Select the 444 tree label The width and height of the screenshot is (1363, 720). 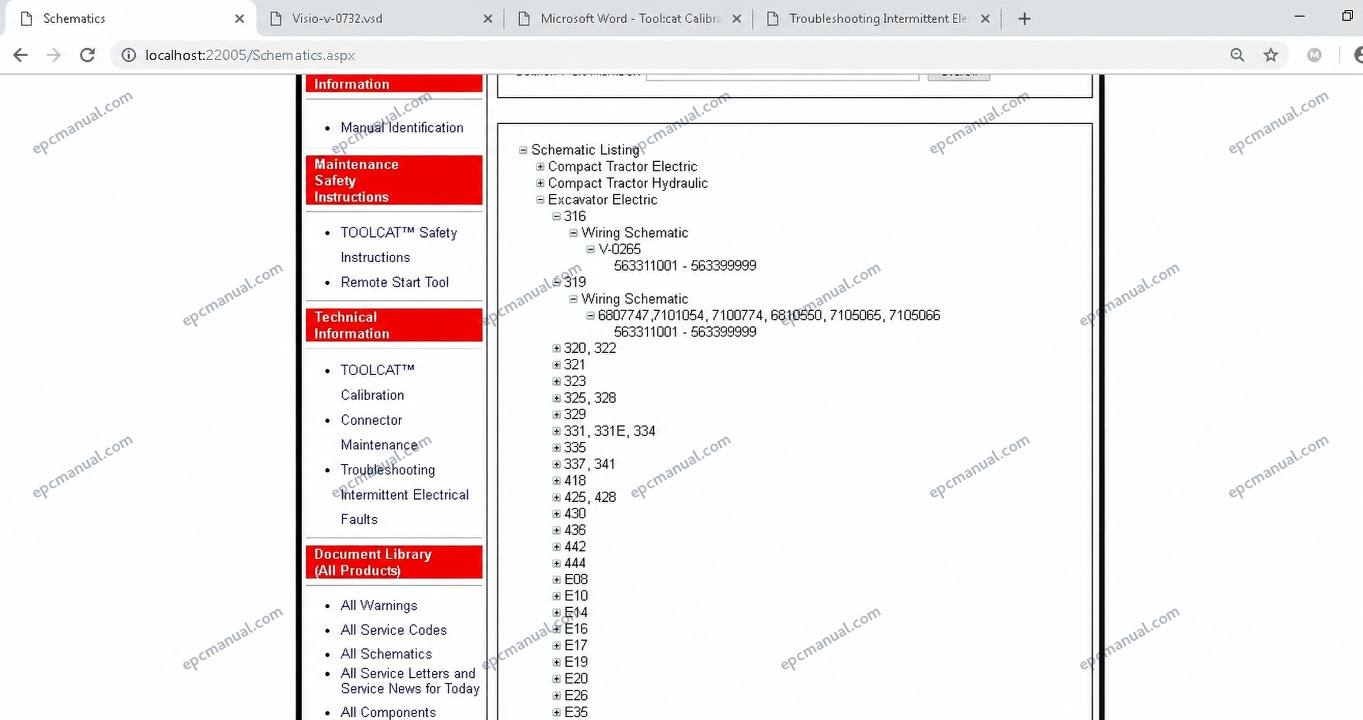point(575,563)
